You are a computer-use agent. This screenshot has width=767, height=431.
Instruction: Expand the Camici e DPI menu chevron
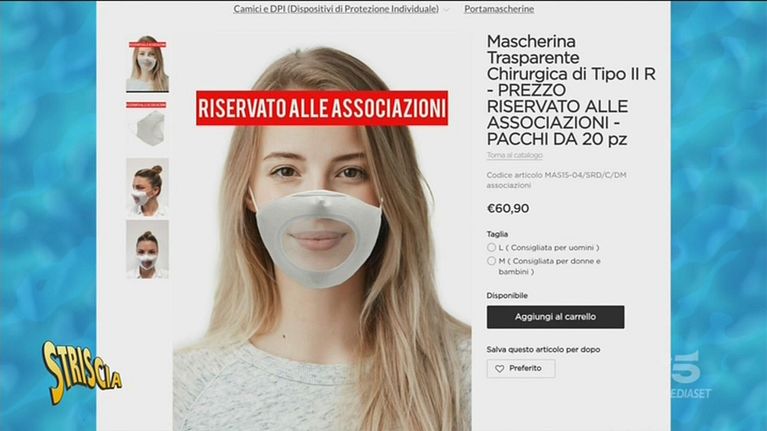[446, 10]
